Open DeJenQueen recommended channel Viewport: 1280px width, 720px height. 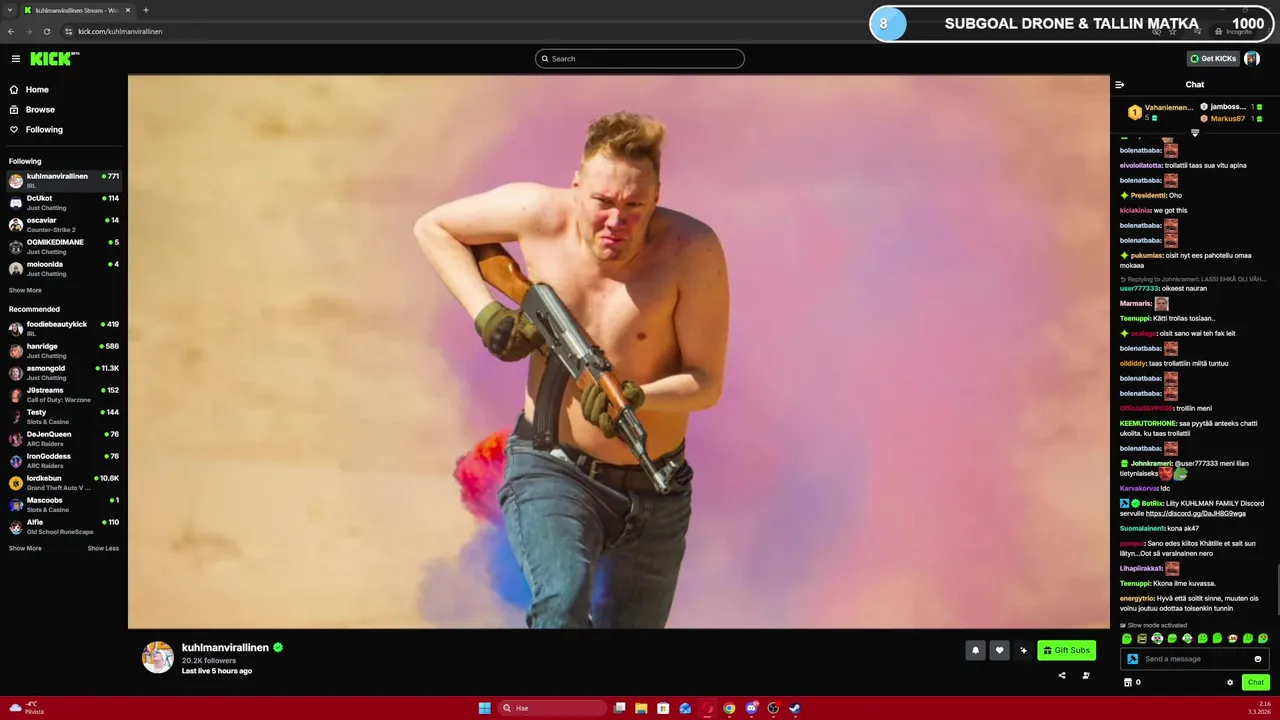[x=64, y=438]
